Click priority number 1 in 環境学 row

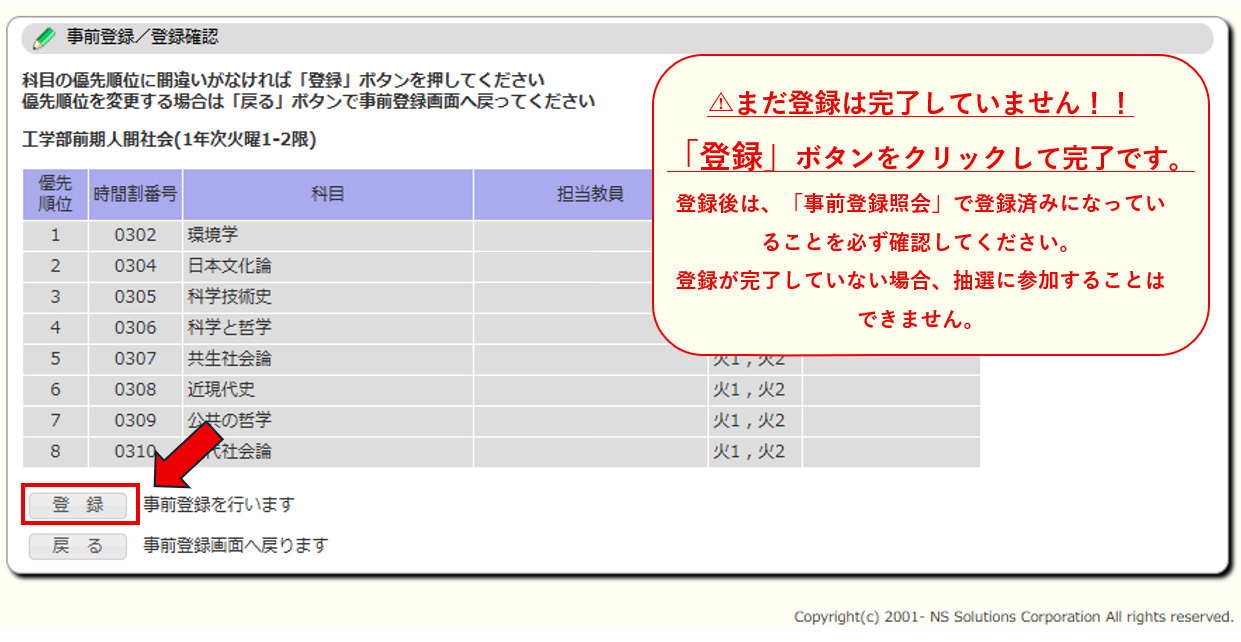[55, 235]
